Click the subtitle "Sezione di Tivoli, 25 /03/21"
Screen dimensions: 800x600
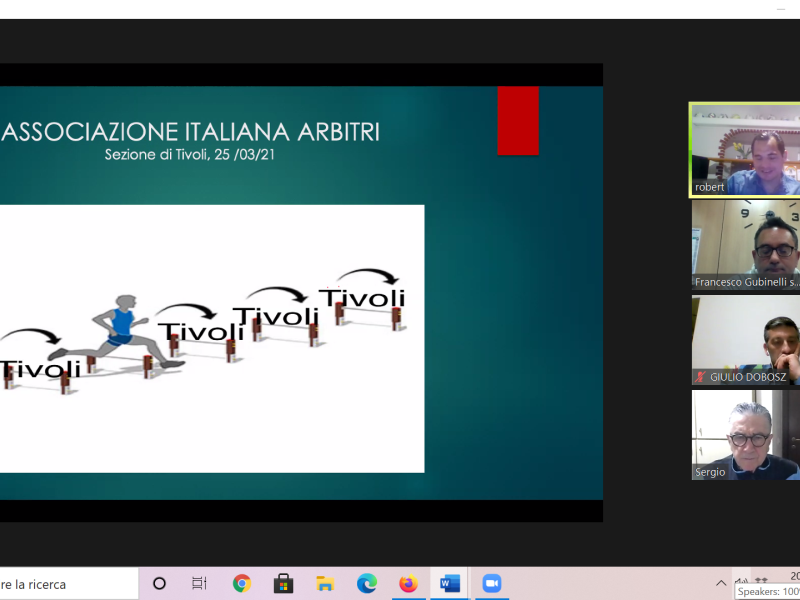tap(190, 155)
